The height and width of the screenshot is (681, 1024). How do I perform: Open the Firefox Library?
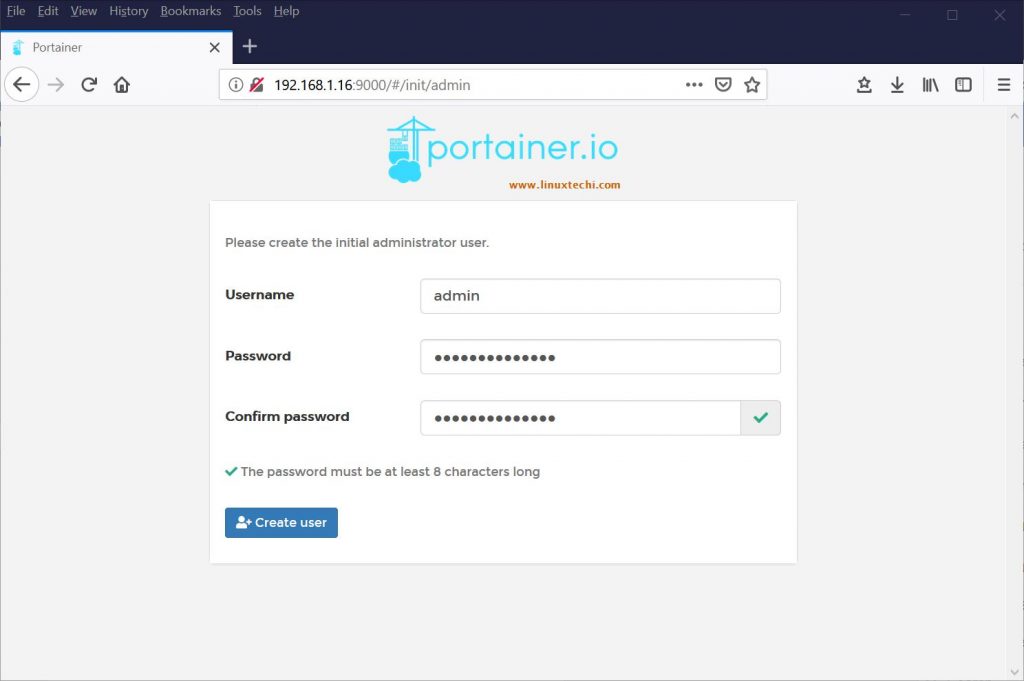pyautogui.click(x=930, y=85)
